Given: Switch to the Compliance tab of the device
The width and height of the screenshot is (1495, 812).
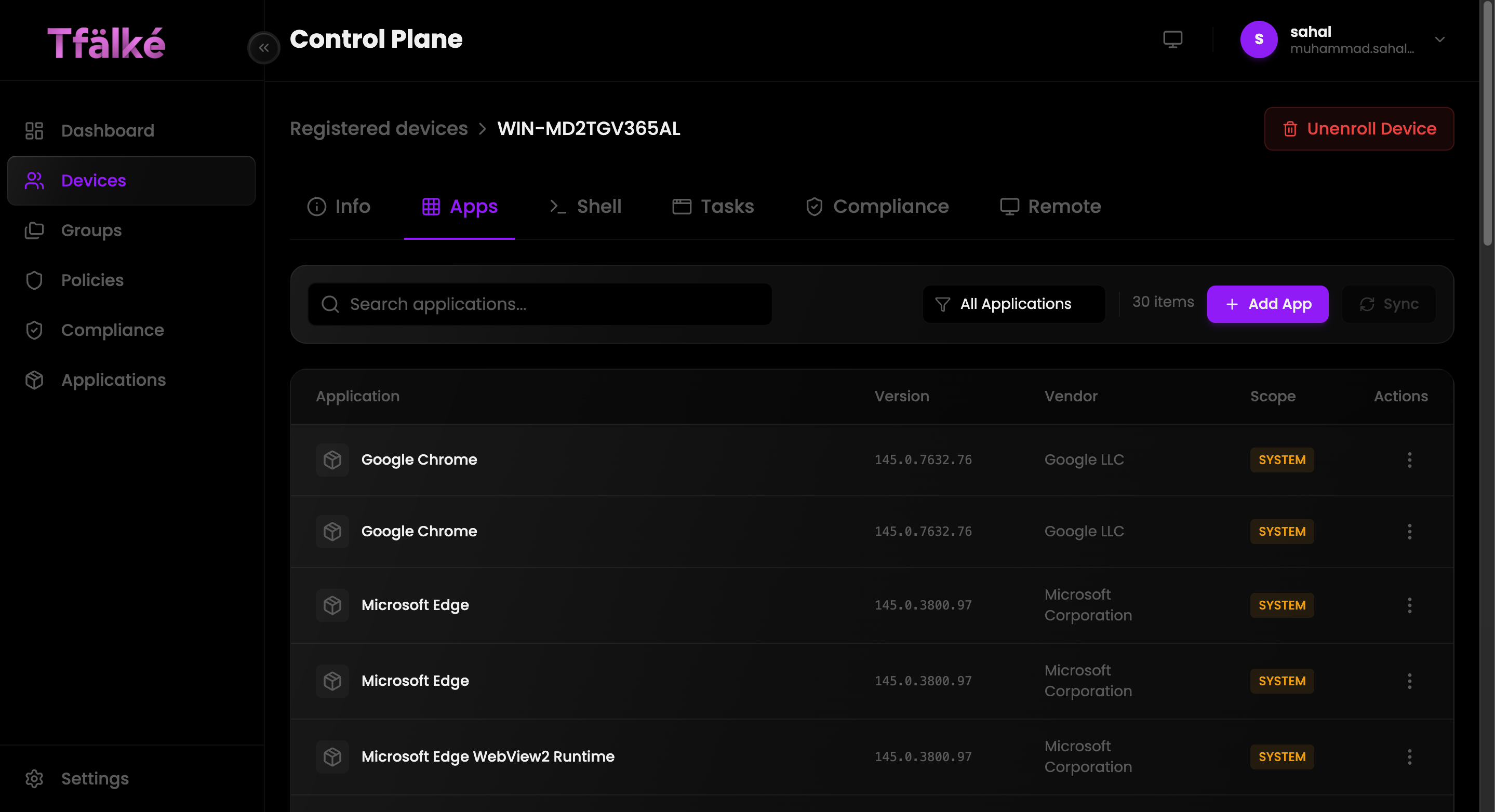Looking at the screenshot, I should [877, 207].
